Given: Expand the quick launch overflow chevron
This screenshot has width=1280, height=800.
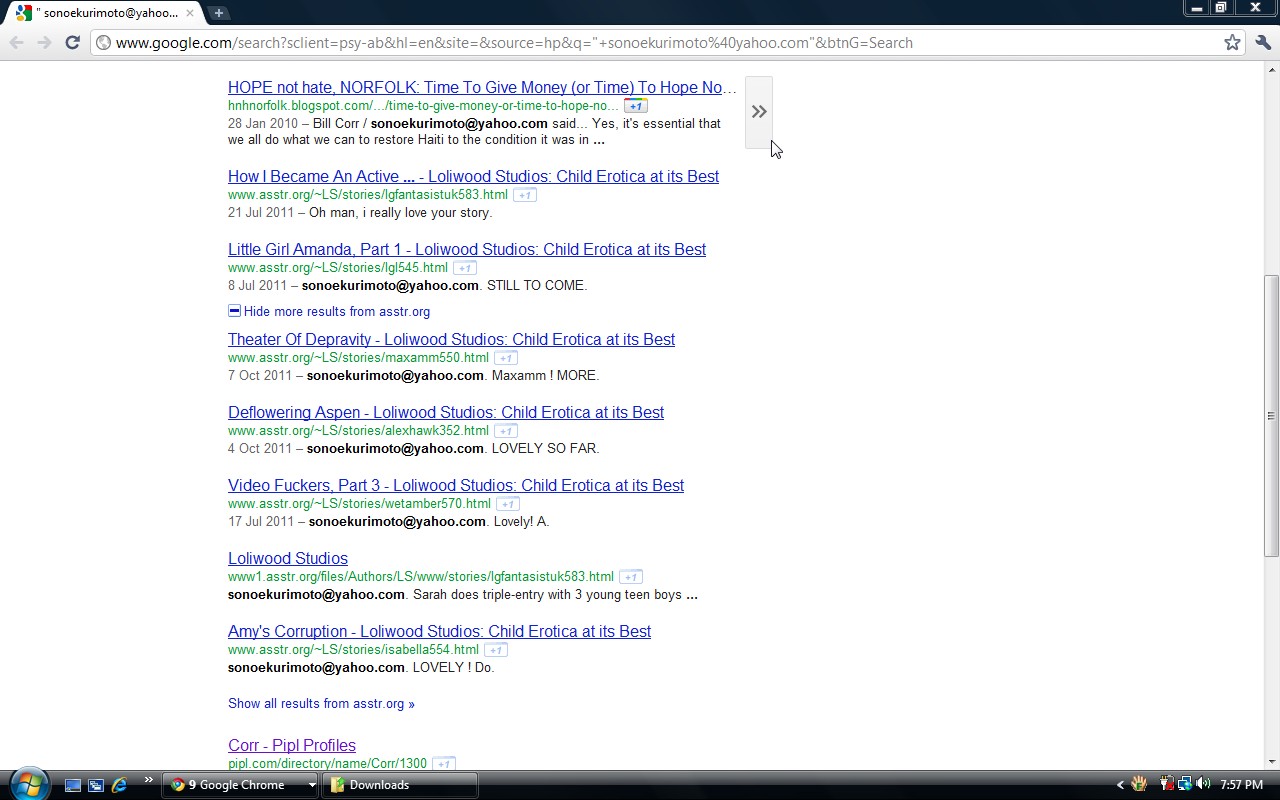Looking at the screenshot, I should coord(149,780).
